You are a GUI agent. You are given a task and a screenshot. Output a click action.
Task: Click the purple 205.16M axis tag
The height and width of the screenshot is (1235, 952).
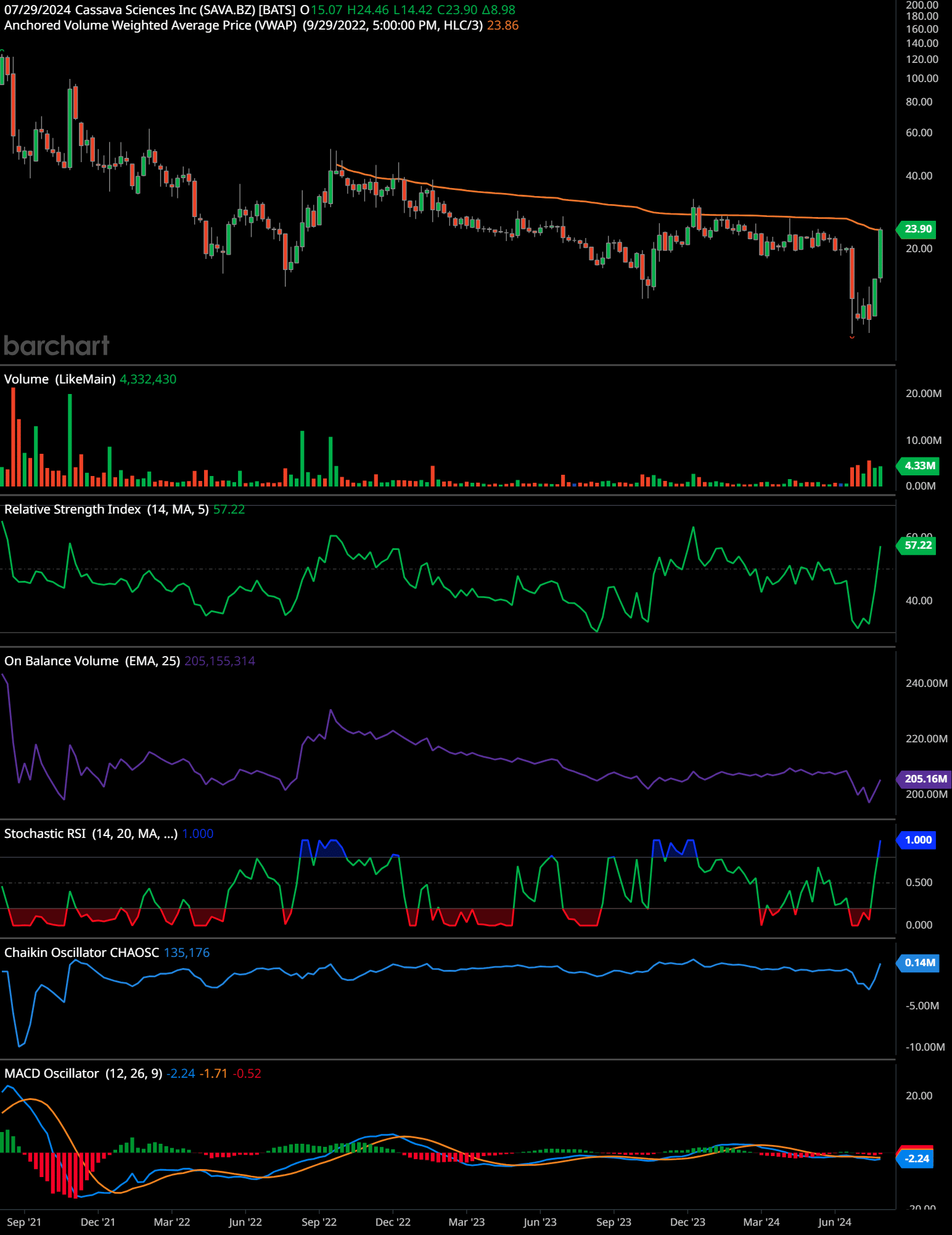925,779
